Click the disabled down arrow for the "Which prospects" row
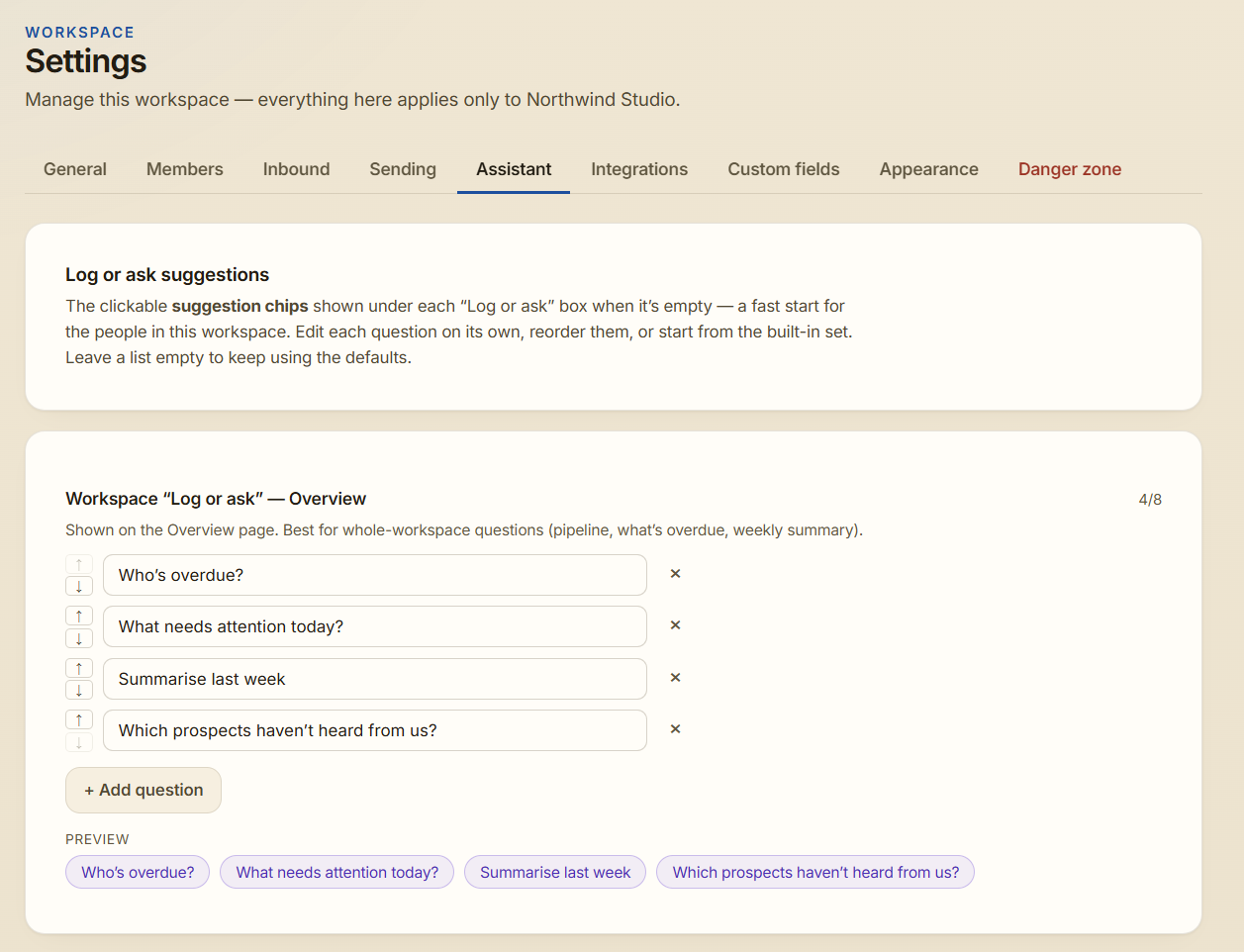Screen dimensions: 1244x952 pyautogui.click(x=79, y=742)
